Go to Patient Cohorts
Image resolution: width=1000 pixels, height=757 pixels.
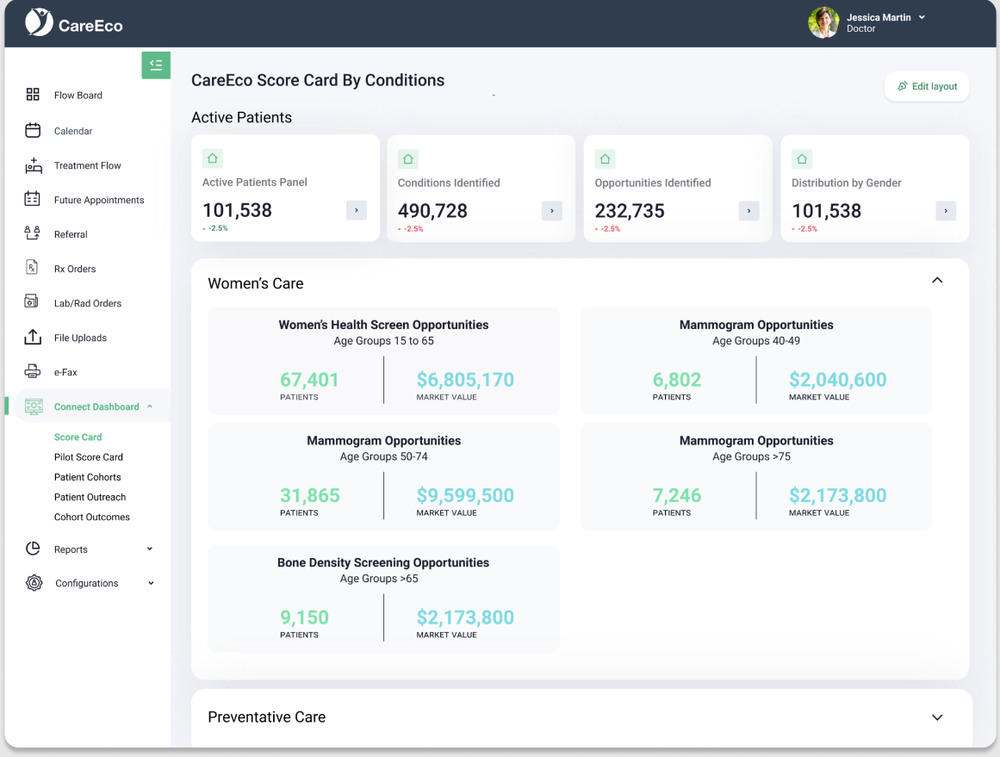(x=87, y=476)
